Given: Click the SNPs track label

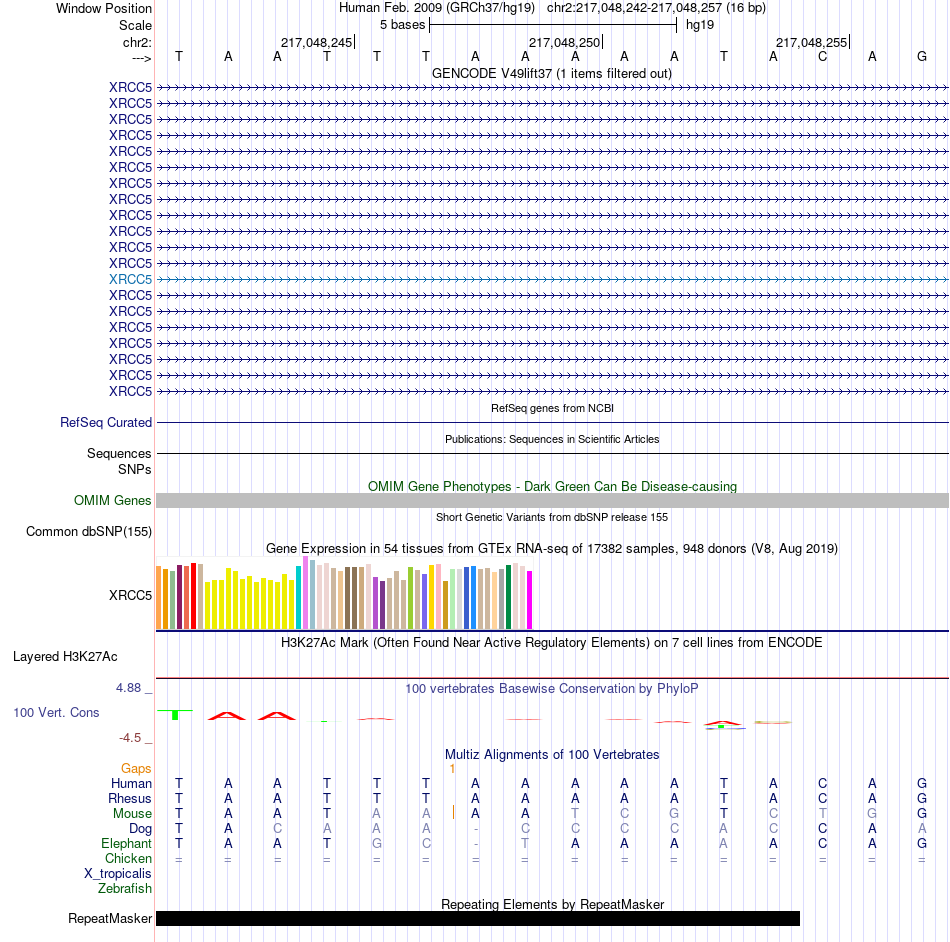Looking at the screenshot, I should 135,469.
